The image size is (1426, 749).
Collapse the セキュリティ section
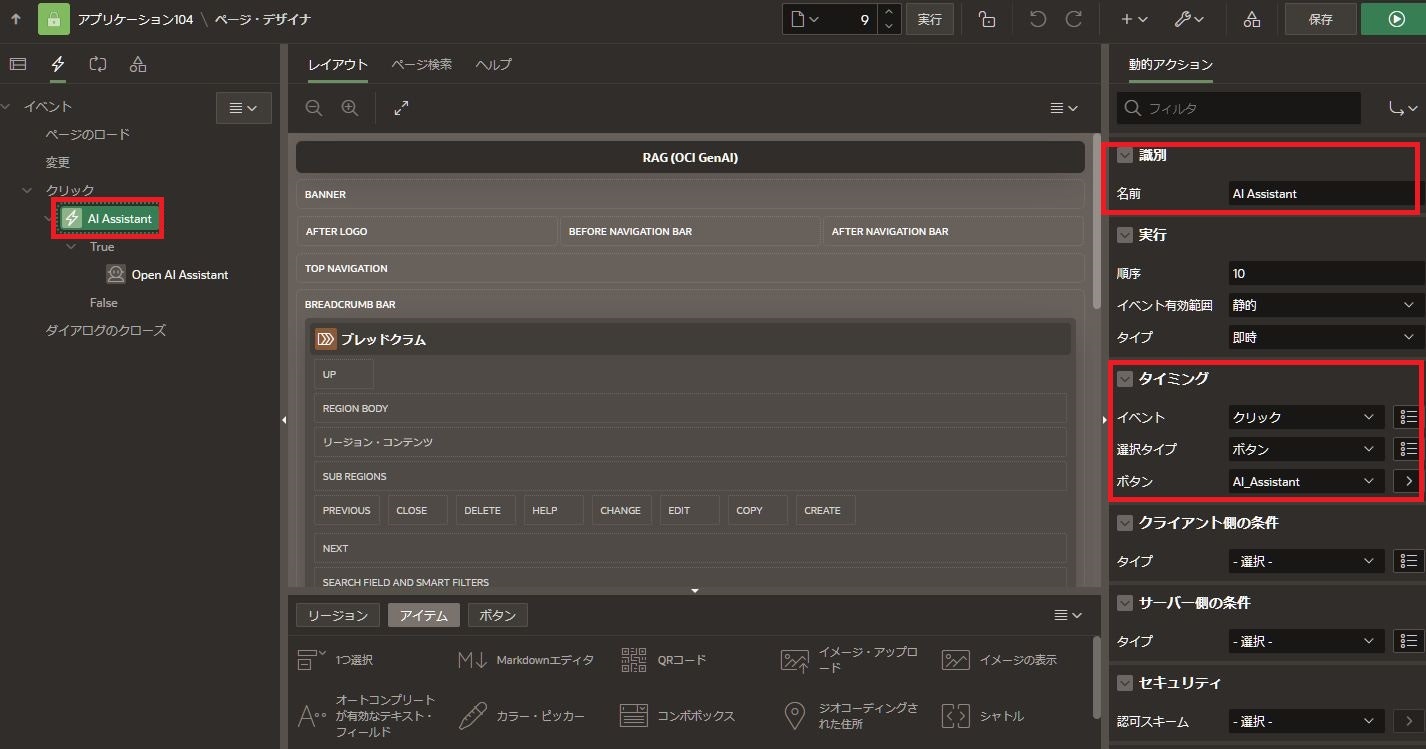[1125, 682]
